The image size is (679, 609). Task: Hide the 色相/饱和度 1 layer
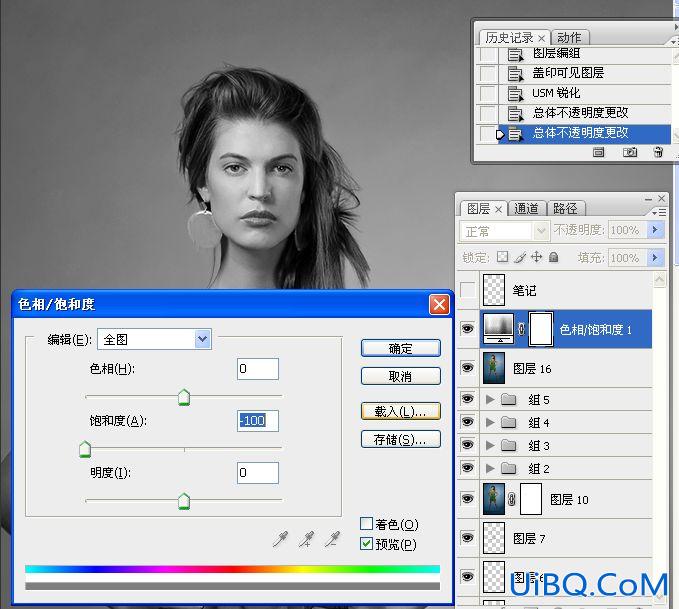click(468, 328)
